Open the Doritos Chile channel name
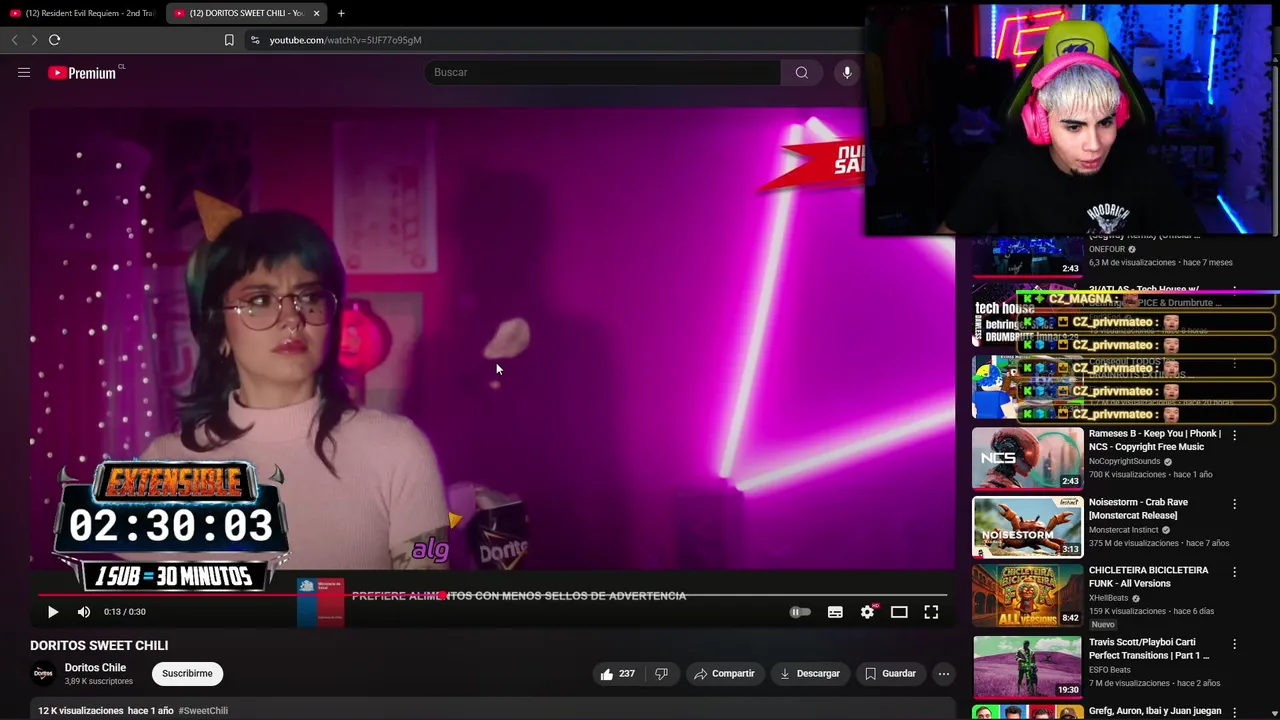1280x720 pixels. point(95,668)
